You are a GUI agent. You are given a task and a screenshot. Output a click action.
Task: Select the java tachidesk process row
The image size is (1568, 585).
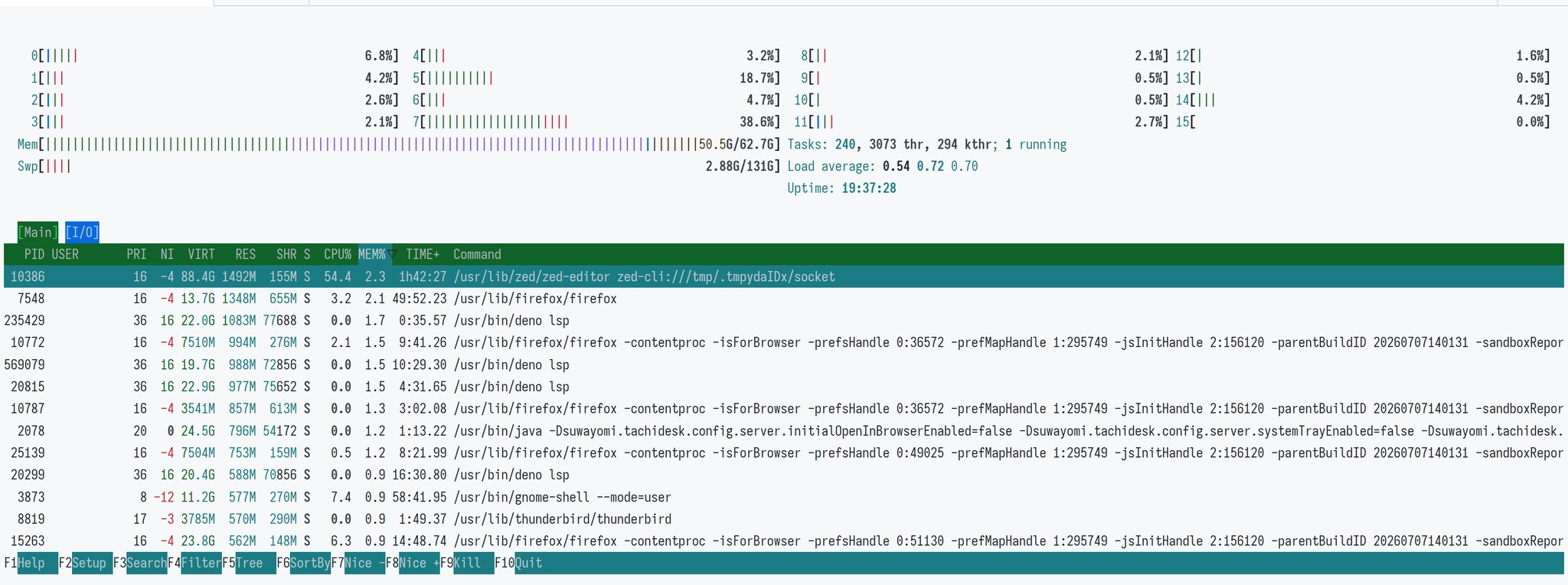pos(784,431)
